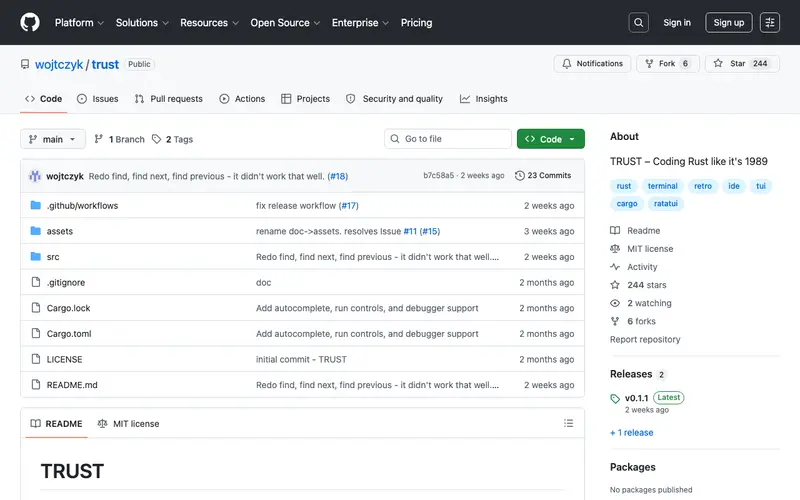This screenshot has width=800, height=500.
Task: Open the green Code dropdown button
Action: (x=551, y=139)
